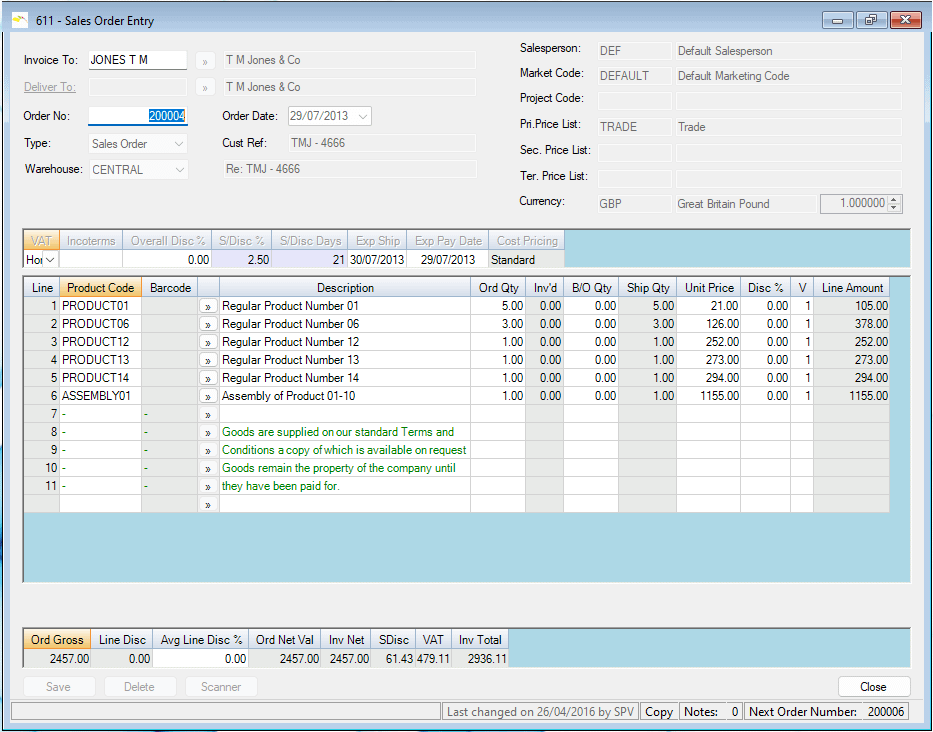Click the Product Code column header
This screenshot has width=933, height=732.
coord(100,288)
